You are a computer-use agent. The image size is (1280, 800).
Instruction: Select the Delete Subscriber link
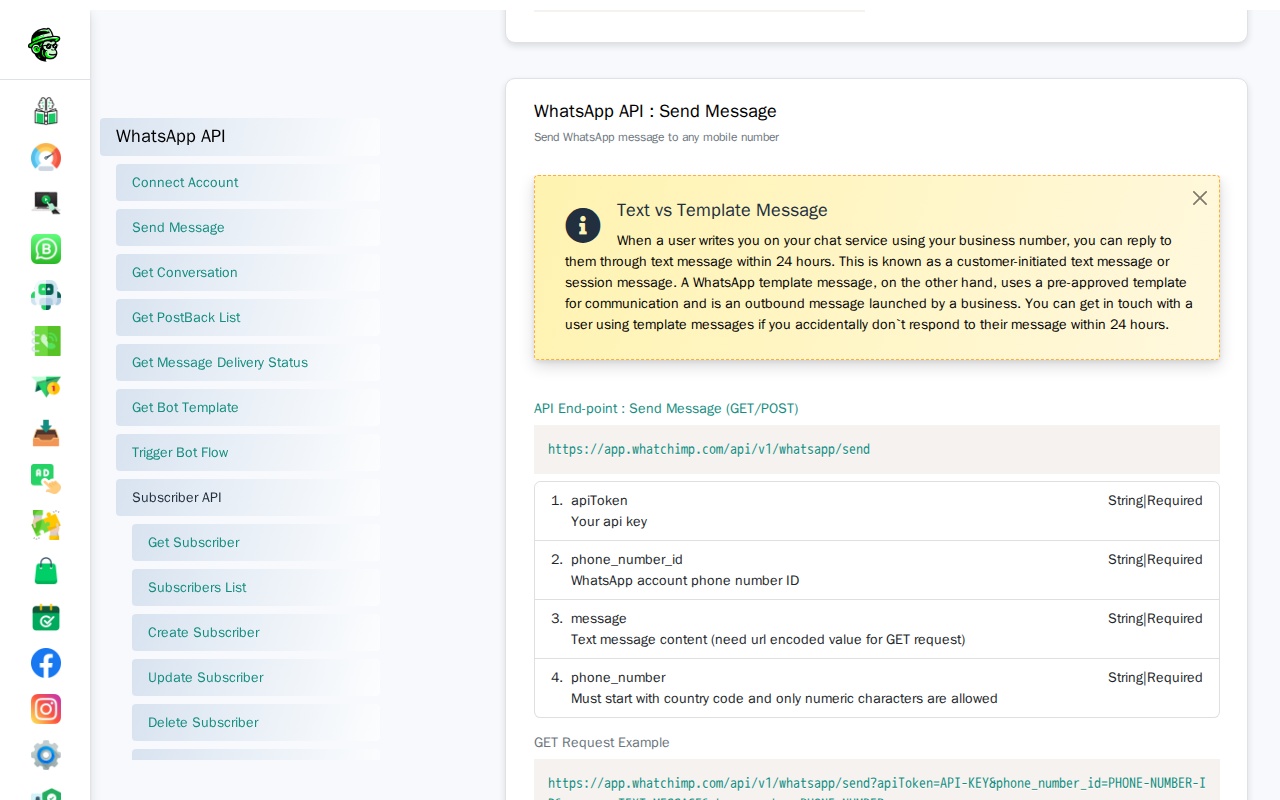point(256,723)
